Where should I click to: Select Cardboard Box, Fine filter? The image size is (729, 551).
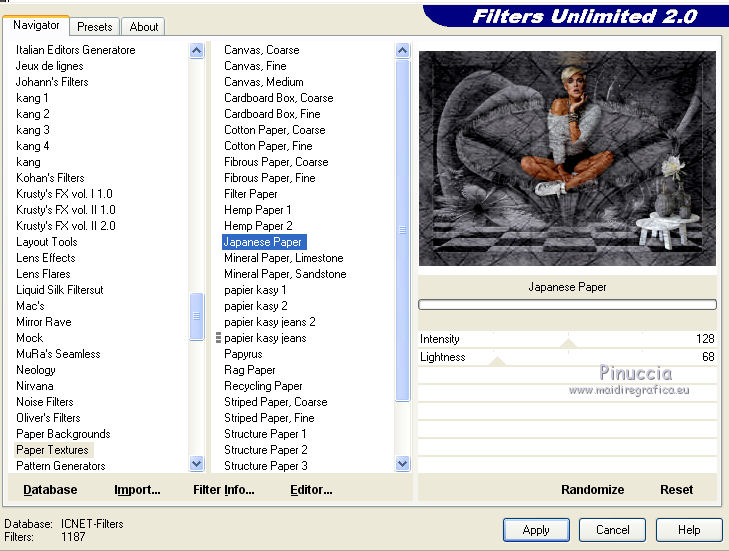pyautogui.click(x=272, y=114)
